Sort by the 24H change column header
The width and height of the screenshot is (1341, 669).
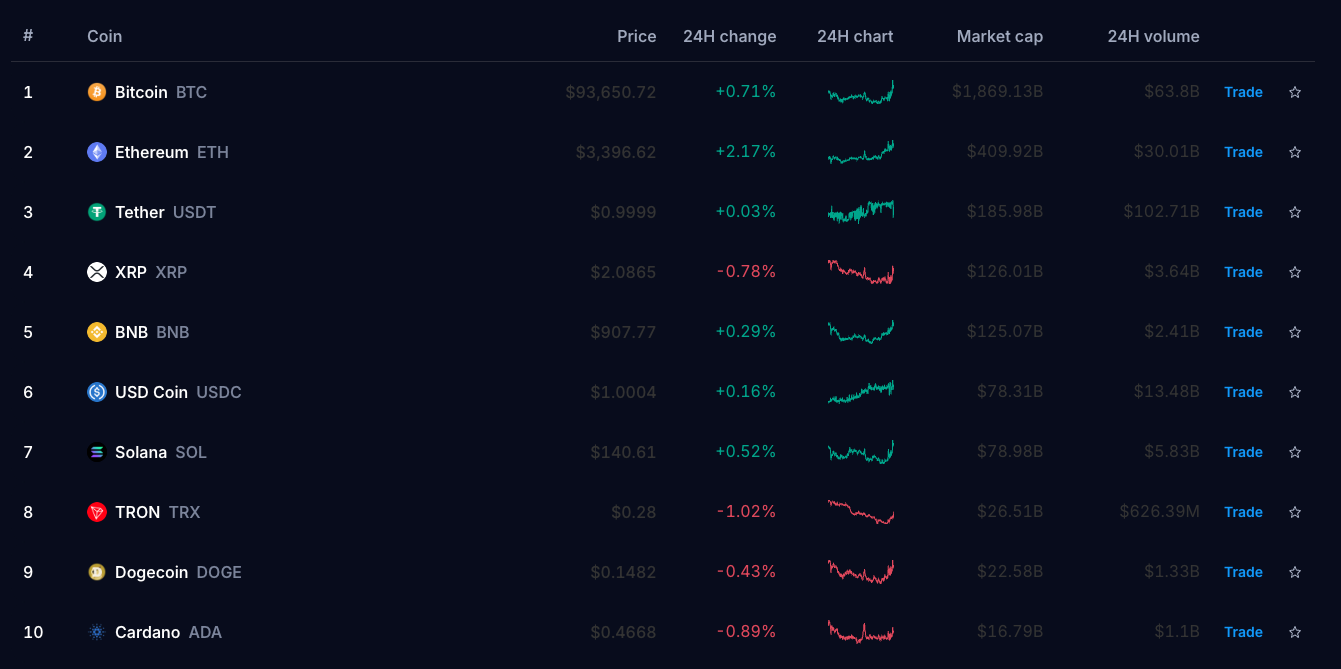[x=730, y=36]
